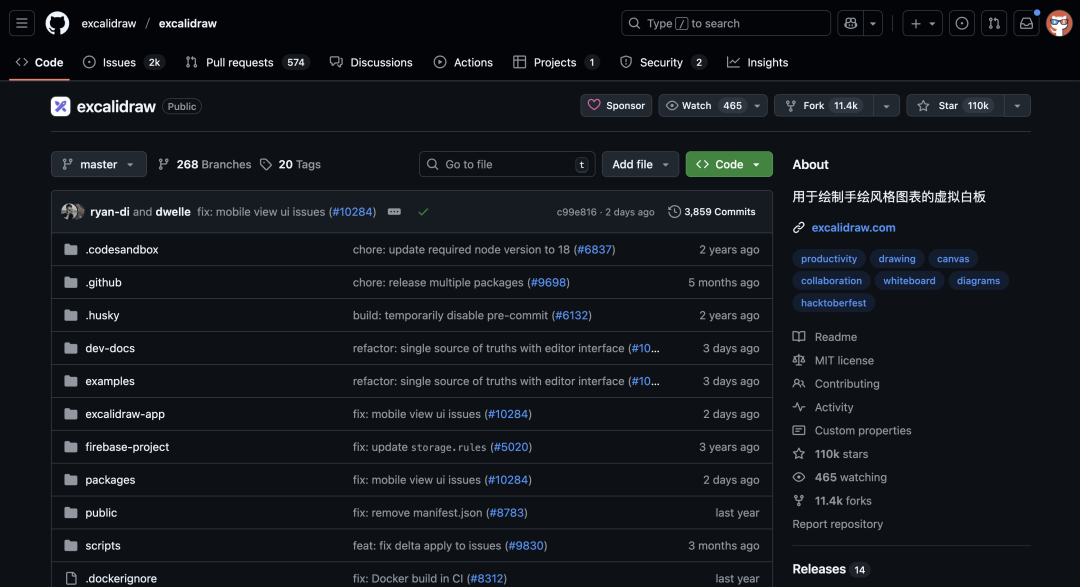Open the pull requests icon in the header
1080x587 pixels.
[993, 22]
